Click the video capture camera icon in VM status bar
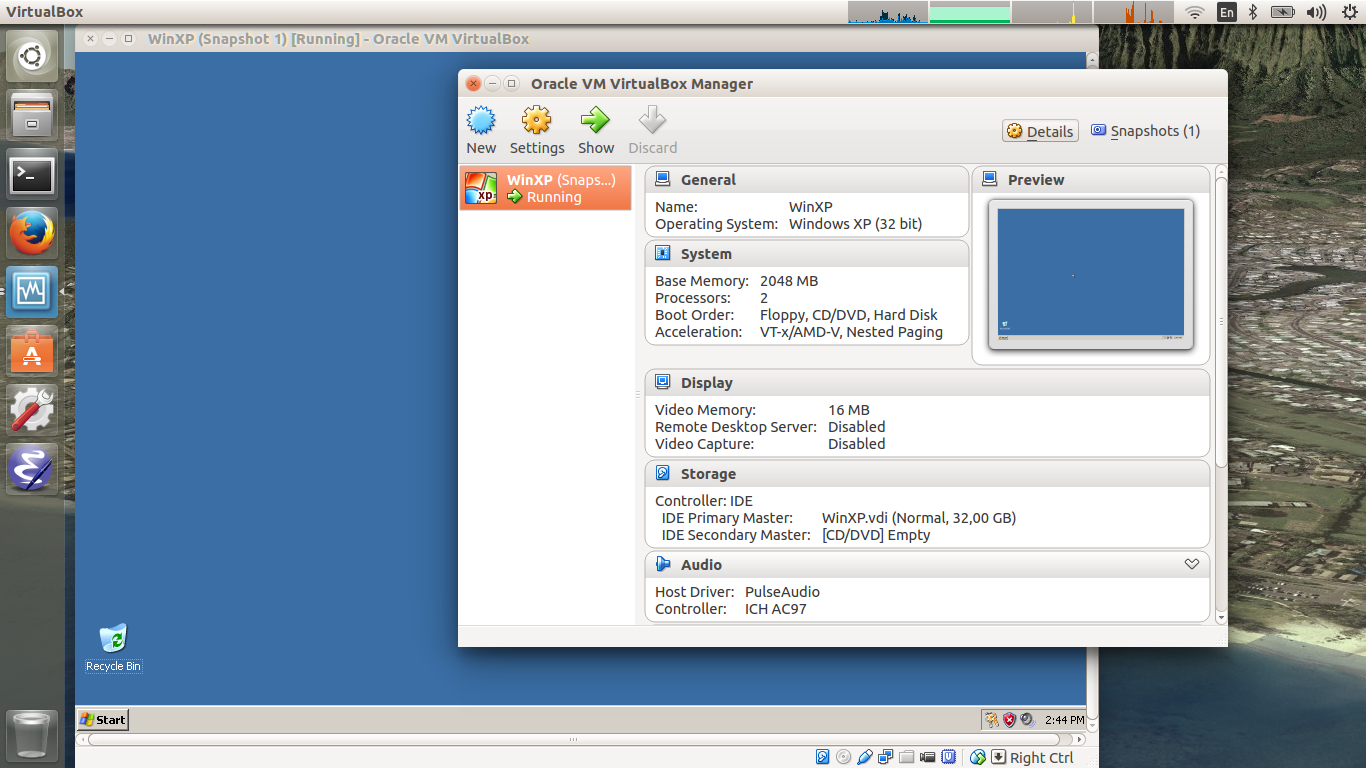Image resolution: width=1366 pixels, height=768 pixels. click(x=927, y=757)
